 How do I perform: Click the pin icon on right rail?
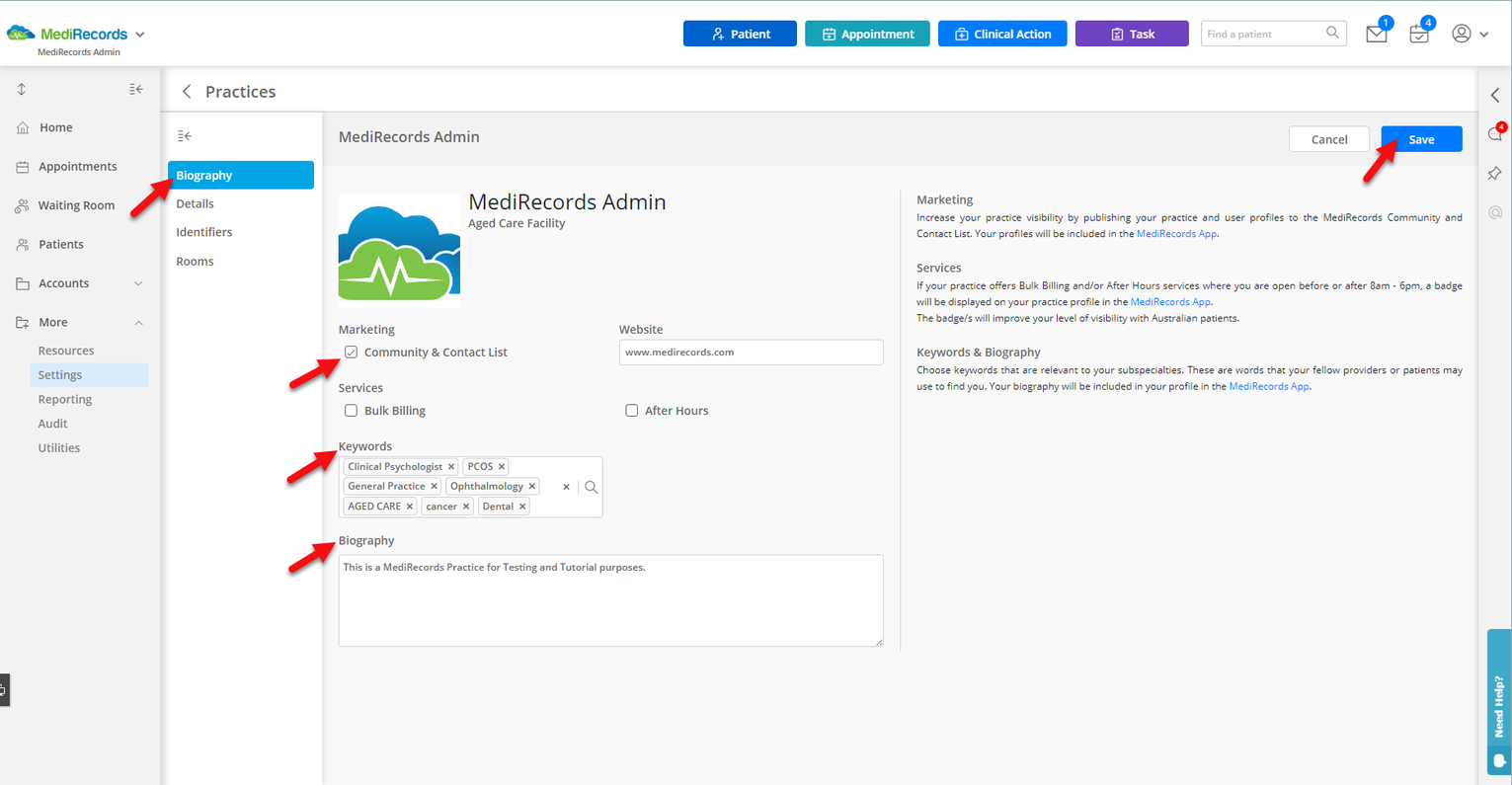[1495, 174]
